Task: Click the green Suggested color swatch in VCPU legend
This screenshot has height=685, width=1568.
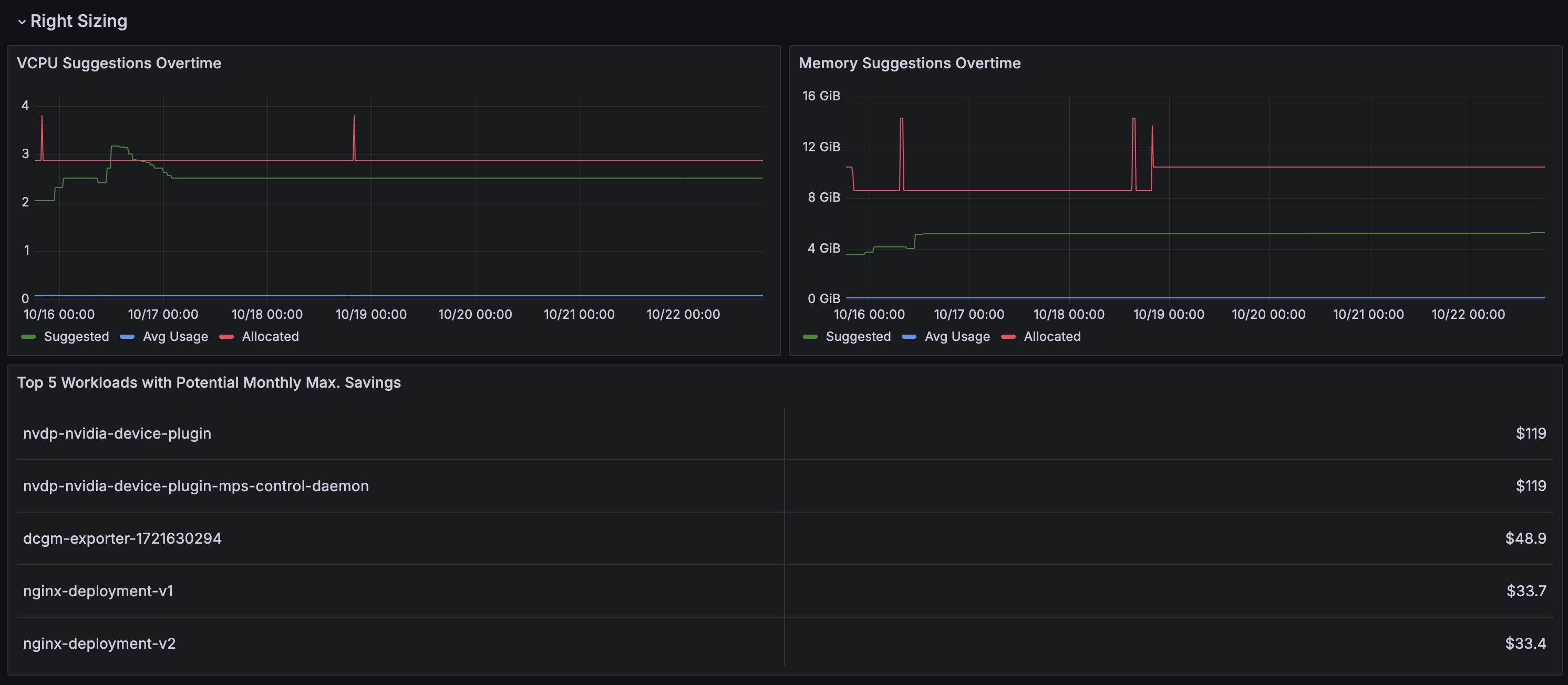Action: point(28,337)
